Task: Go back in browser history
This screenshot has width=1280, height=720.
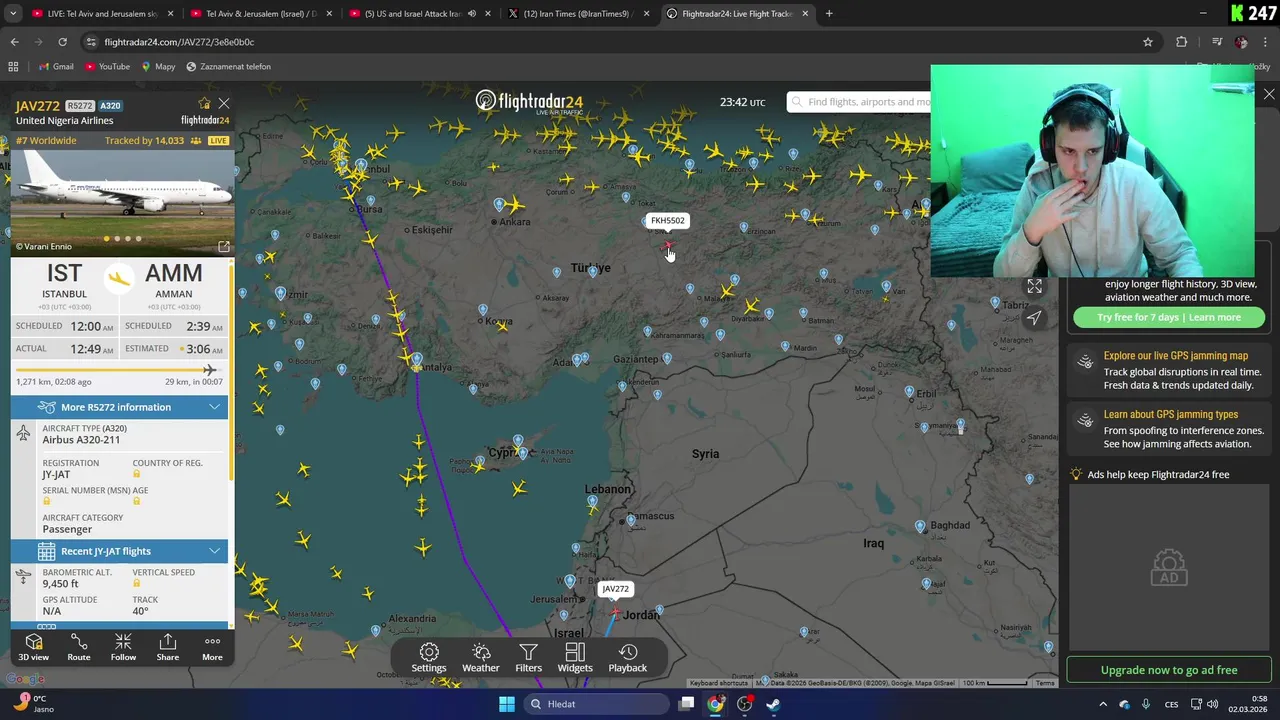Action: (14, 42)
